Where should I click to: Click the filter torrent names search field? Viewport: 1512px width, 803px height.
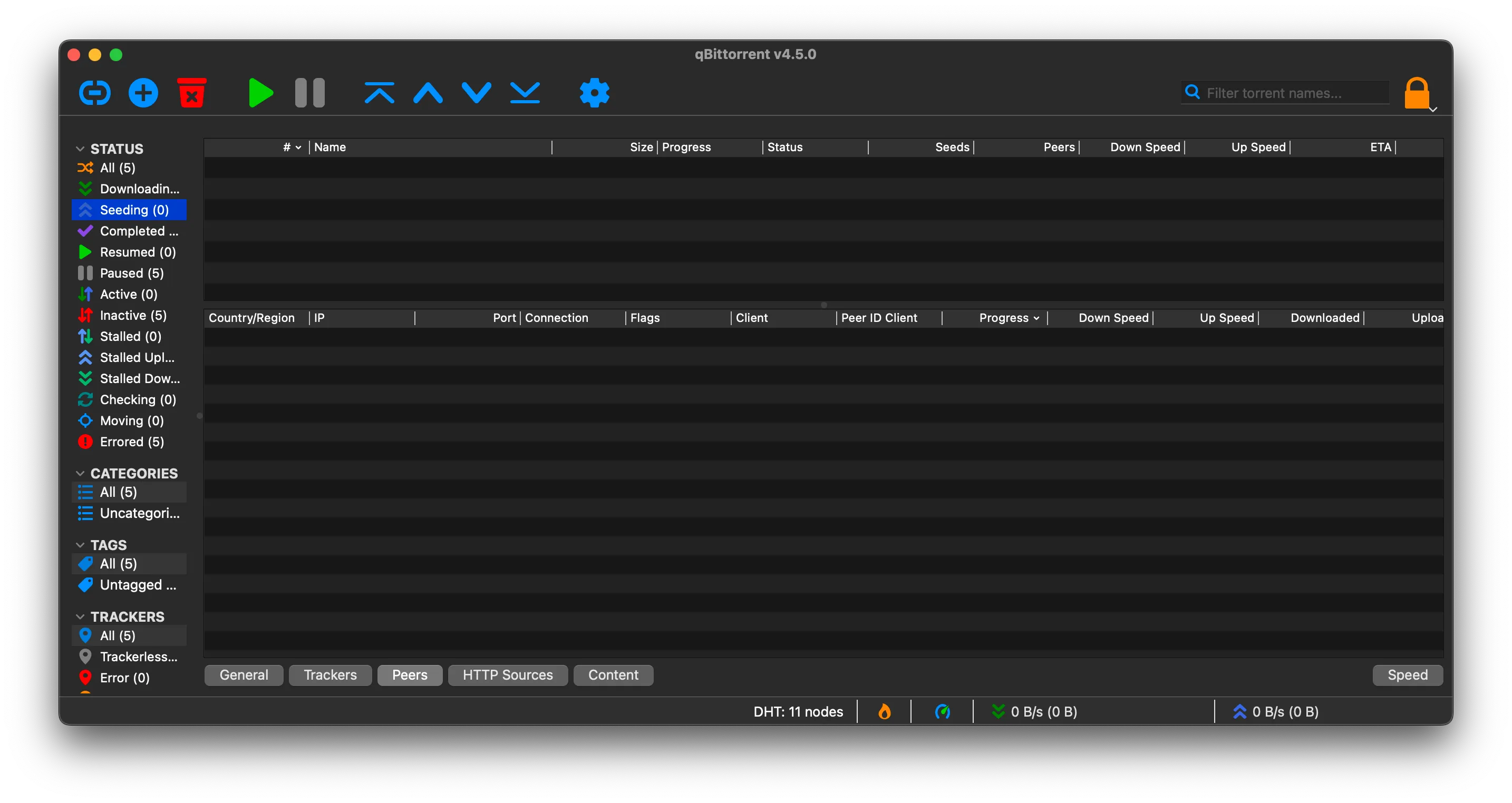tap(1284, 92)
